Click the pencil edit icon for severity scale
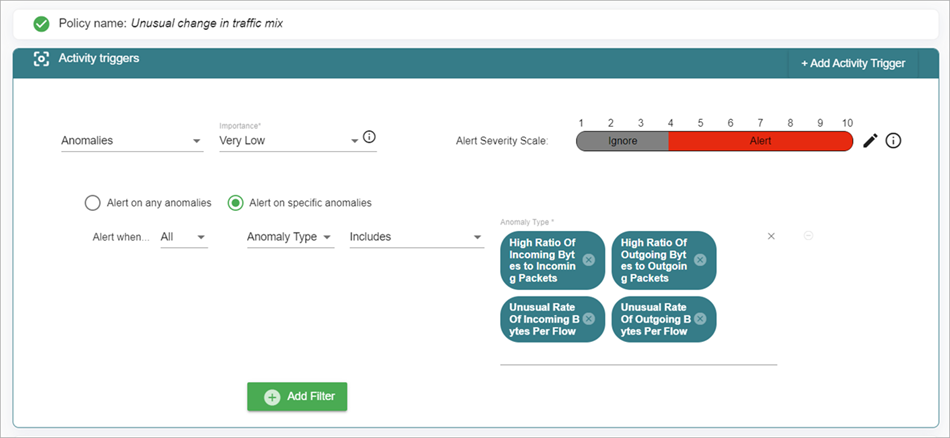Image resolution: width=950 pixels, height=438 pixels. [x=870, y=141]
